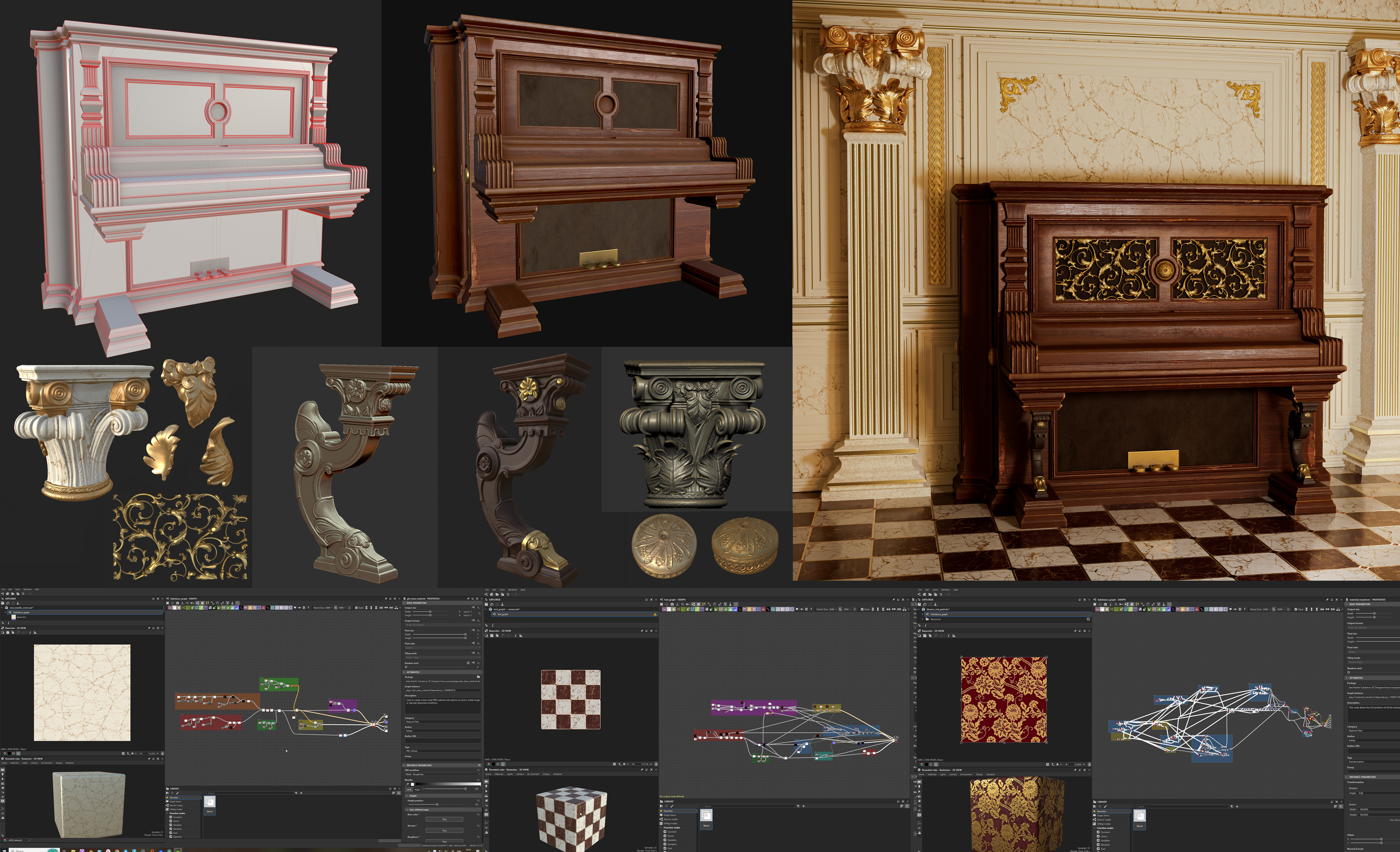Click Package folder browse icon in pbr_base_material properties
The image size is (1400, 852).
click(479, 677)
